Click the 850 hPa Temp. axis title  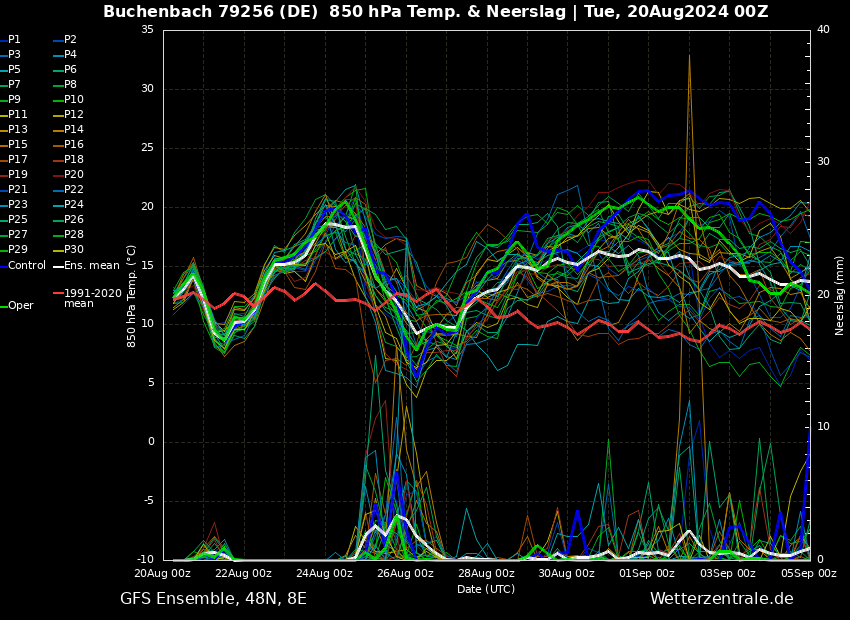[131, 296]
